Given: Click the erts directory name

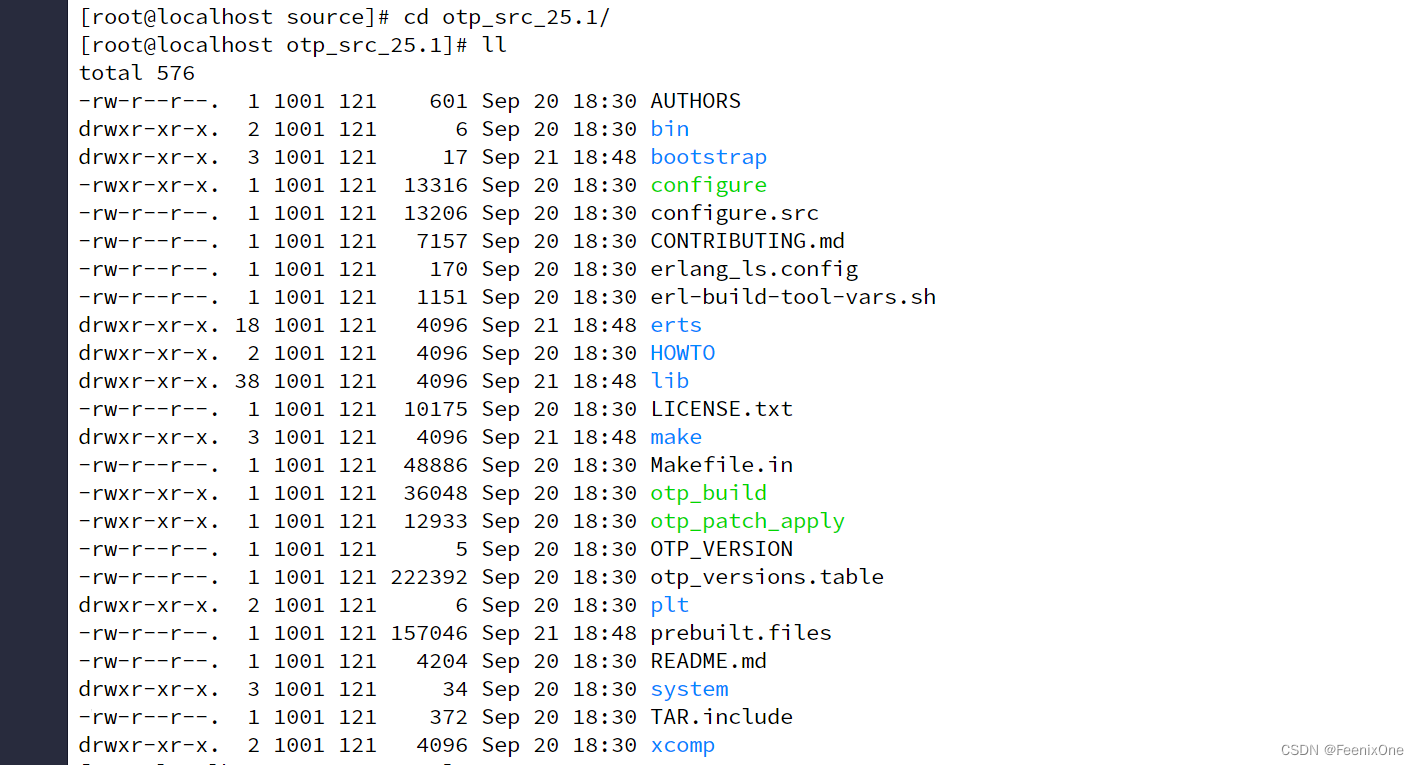Looking at the screenshot, I should pos(676,325).
